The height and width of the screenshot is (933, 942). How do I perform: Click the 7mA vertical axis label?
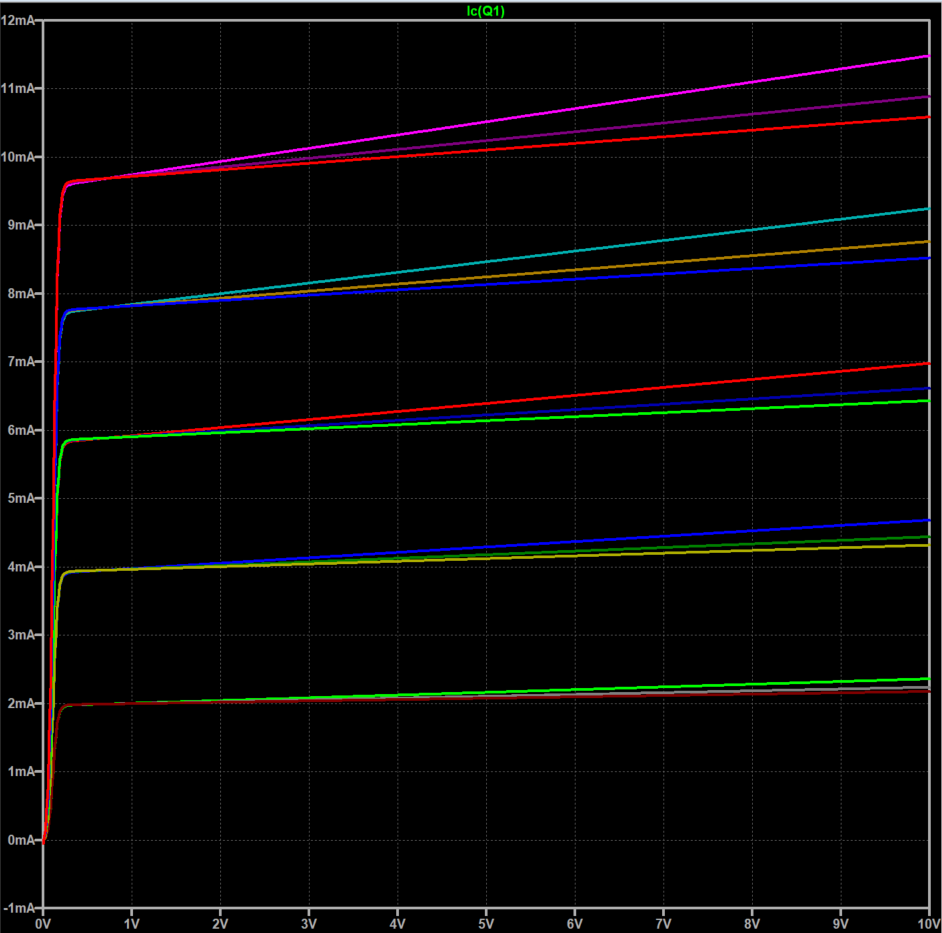click(x=21, y=362)
